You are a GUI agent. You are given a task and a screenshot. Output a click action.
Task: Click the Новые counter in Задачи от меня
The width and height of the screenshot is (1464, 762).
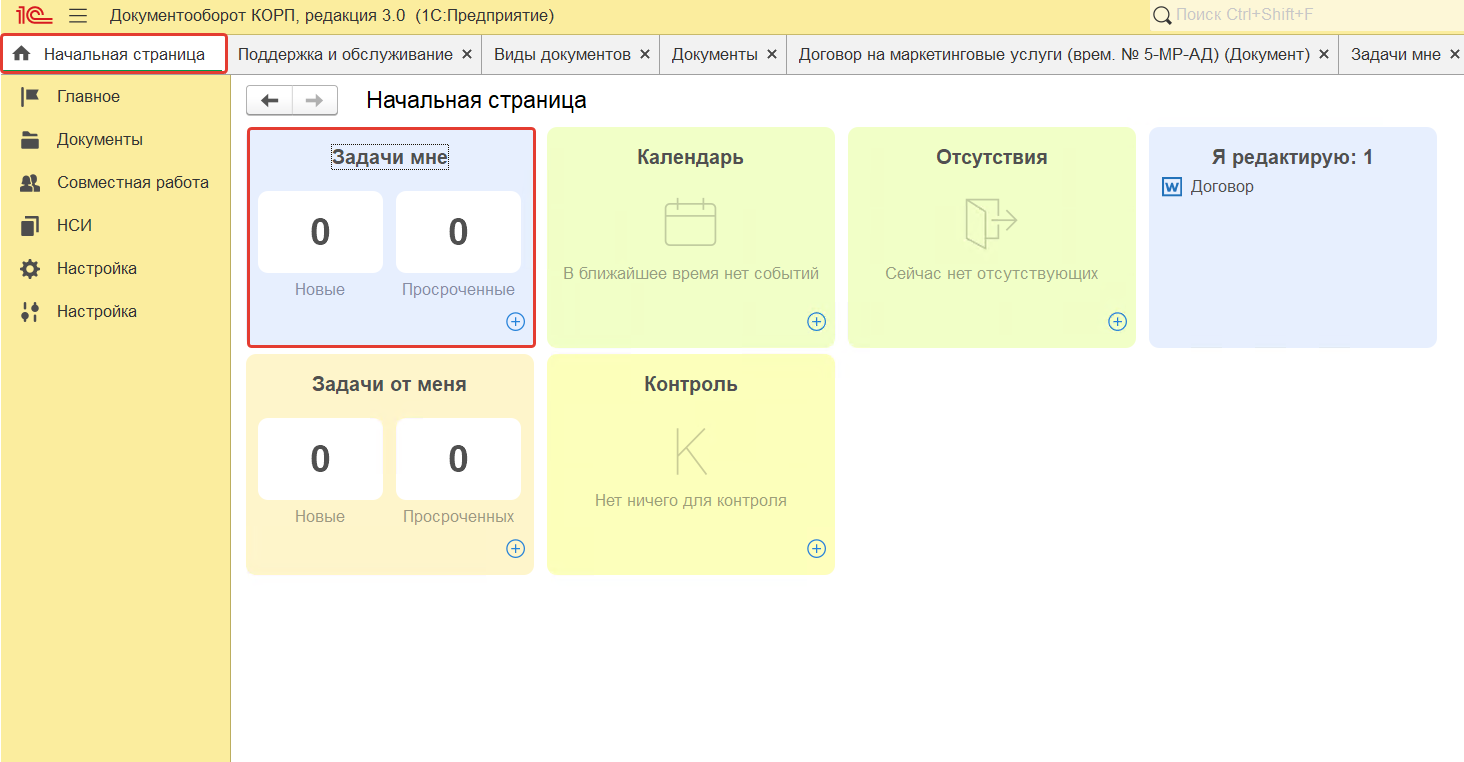[320, 459]
